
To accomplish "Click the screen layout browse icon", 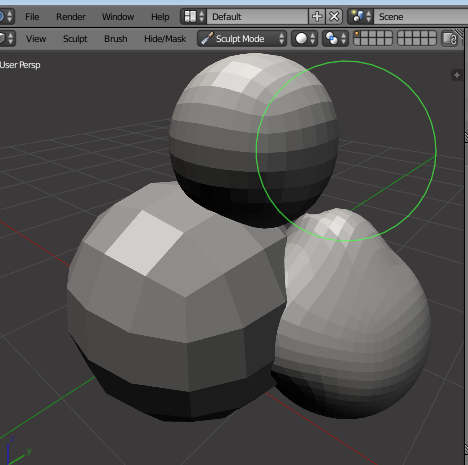I will pyautogui.click(x=193, y=16).
